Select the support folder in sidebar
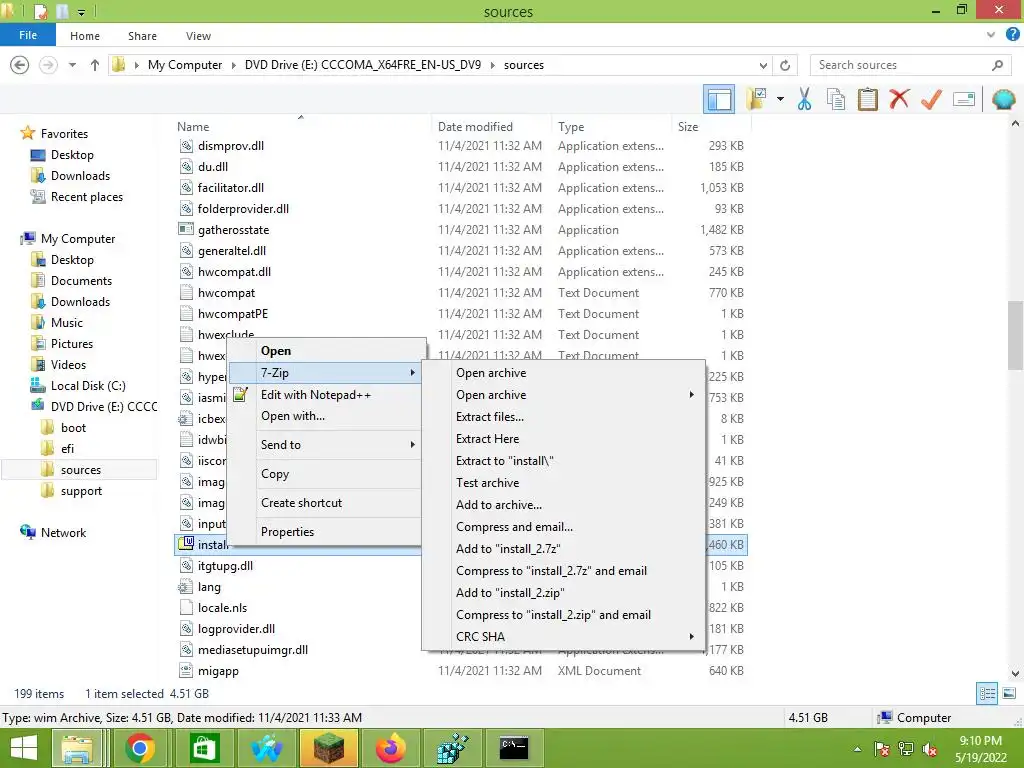 point(81,491)
